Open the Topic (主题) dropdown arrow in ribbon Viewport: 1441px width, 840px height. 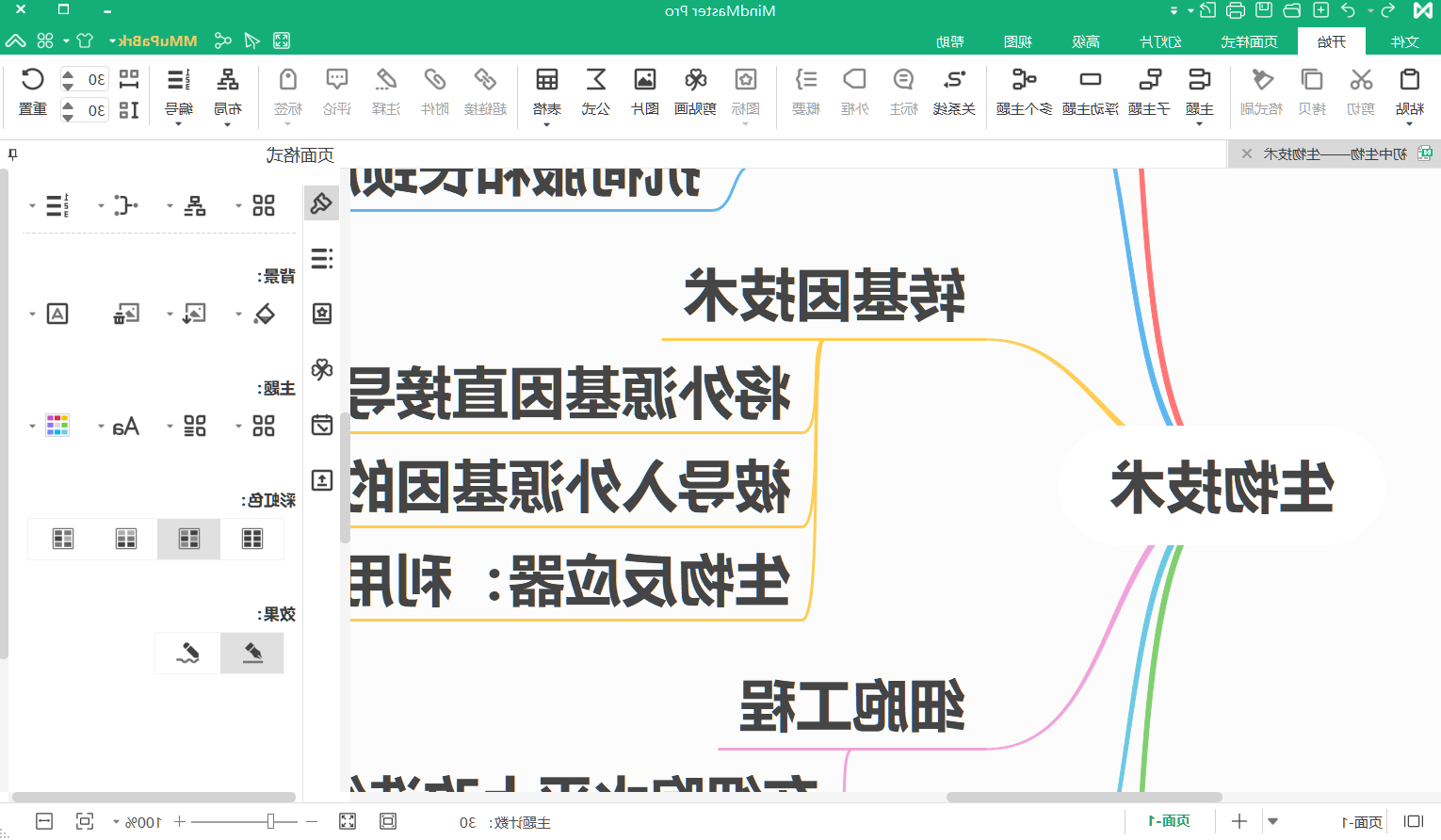coord(1199,124)
